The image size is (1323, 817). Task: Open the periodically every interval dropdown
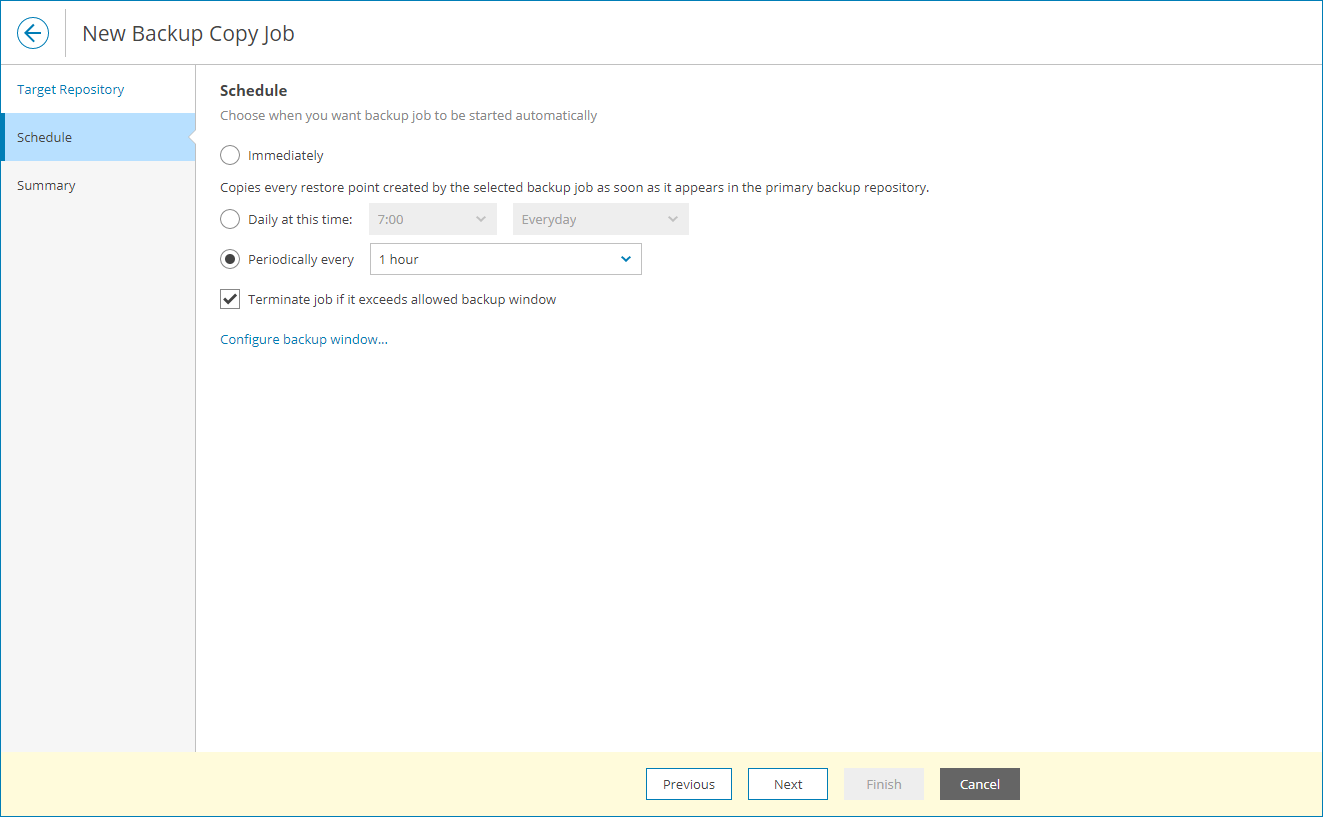point(505,258)
